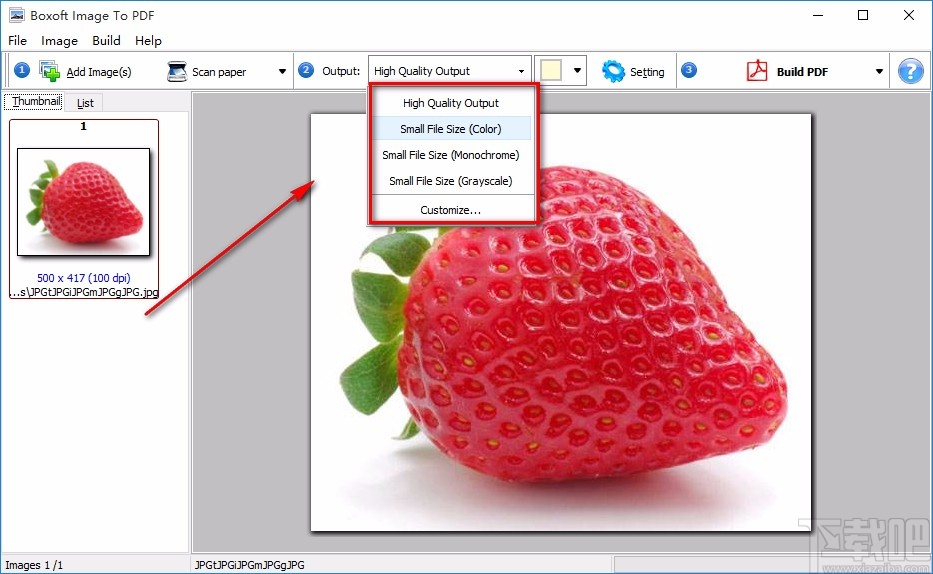Pick the pale yellow background color swatch
This screenshot has height=574, width=933.
(x=551, y=71)
